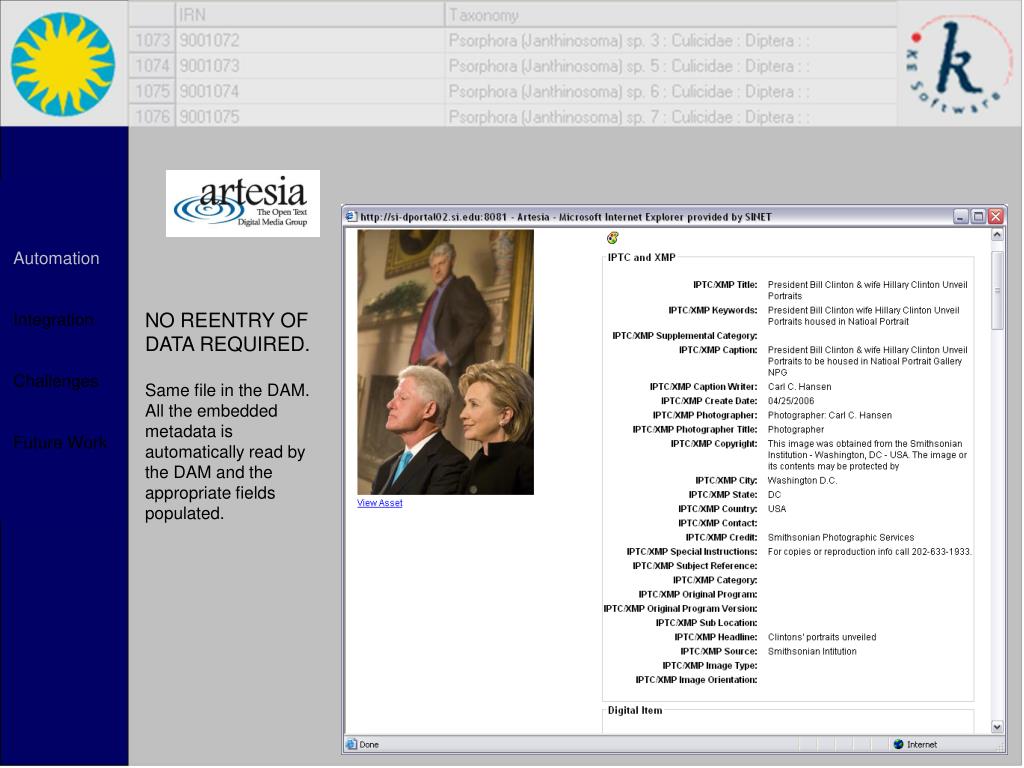Image resolution: width=1024 pixels, height=768 pixels.
Task: Click the IPTC/XMP Photographer Title label
Action: pyautogui.click(x=695, y=430)
